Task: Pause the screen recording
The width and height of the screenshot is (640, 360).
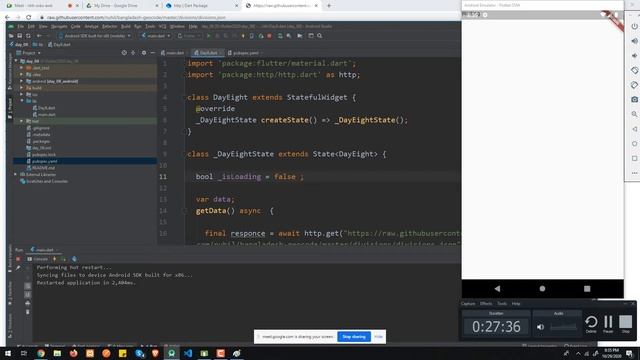Action: point(608,322)
